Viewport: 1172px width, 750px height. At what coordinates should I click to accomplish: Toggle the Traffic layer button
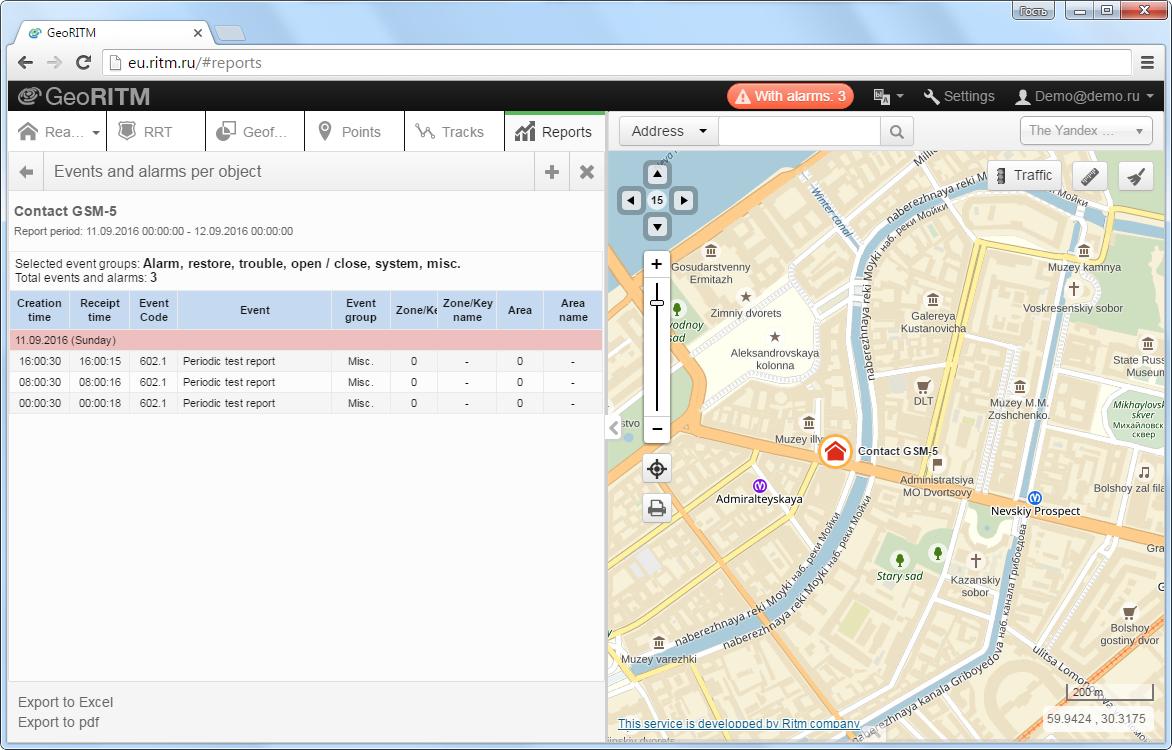(1024, 176)
